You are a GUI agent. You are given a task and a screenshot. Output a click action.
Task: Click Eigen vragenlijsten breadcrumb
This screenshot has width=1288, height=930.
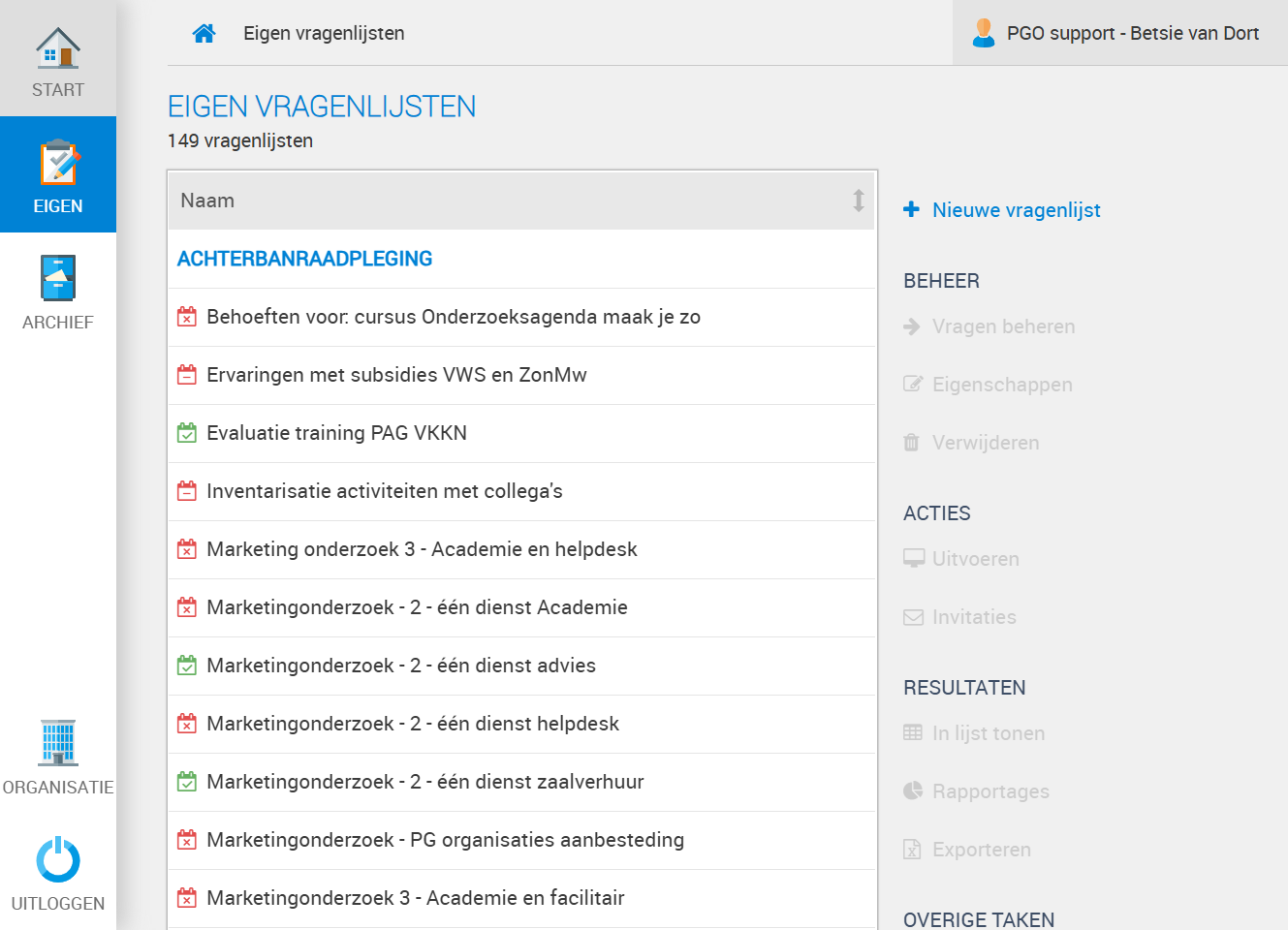pyautogui.click(x=324, y=33)
